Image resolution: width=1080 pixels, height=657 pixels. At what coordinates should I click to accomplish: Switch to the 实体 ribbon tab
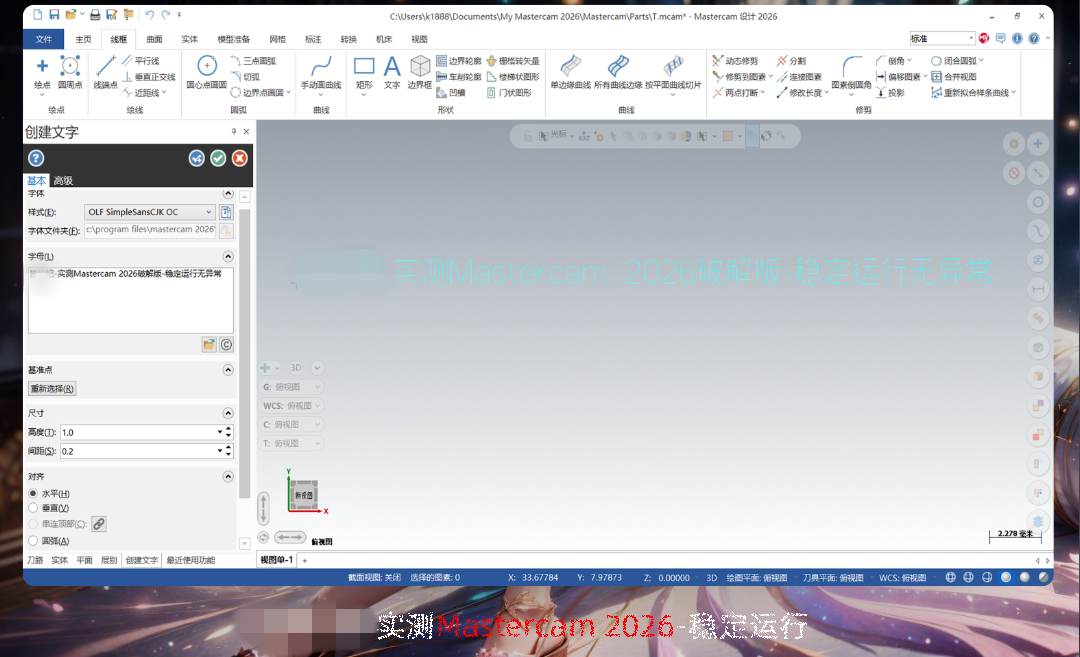click(189, 39)
